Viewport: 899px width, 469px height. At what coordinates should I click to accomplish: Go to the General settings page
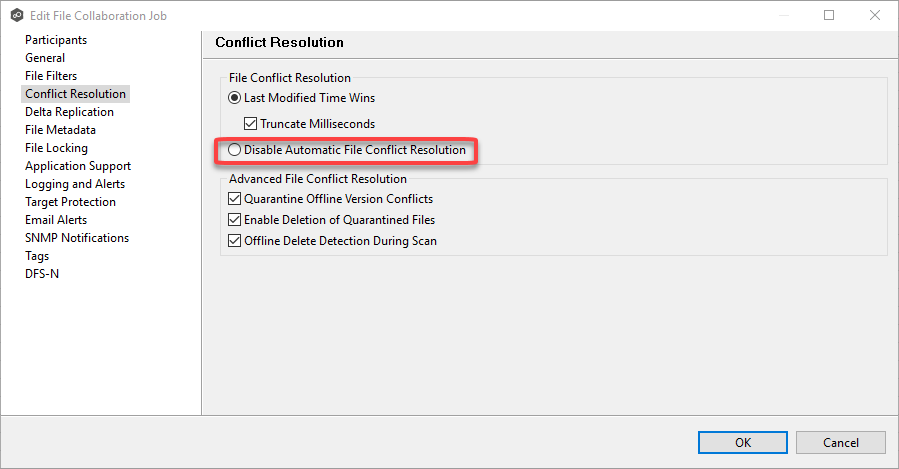point(45,58)
